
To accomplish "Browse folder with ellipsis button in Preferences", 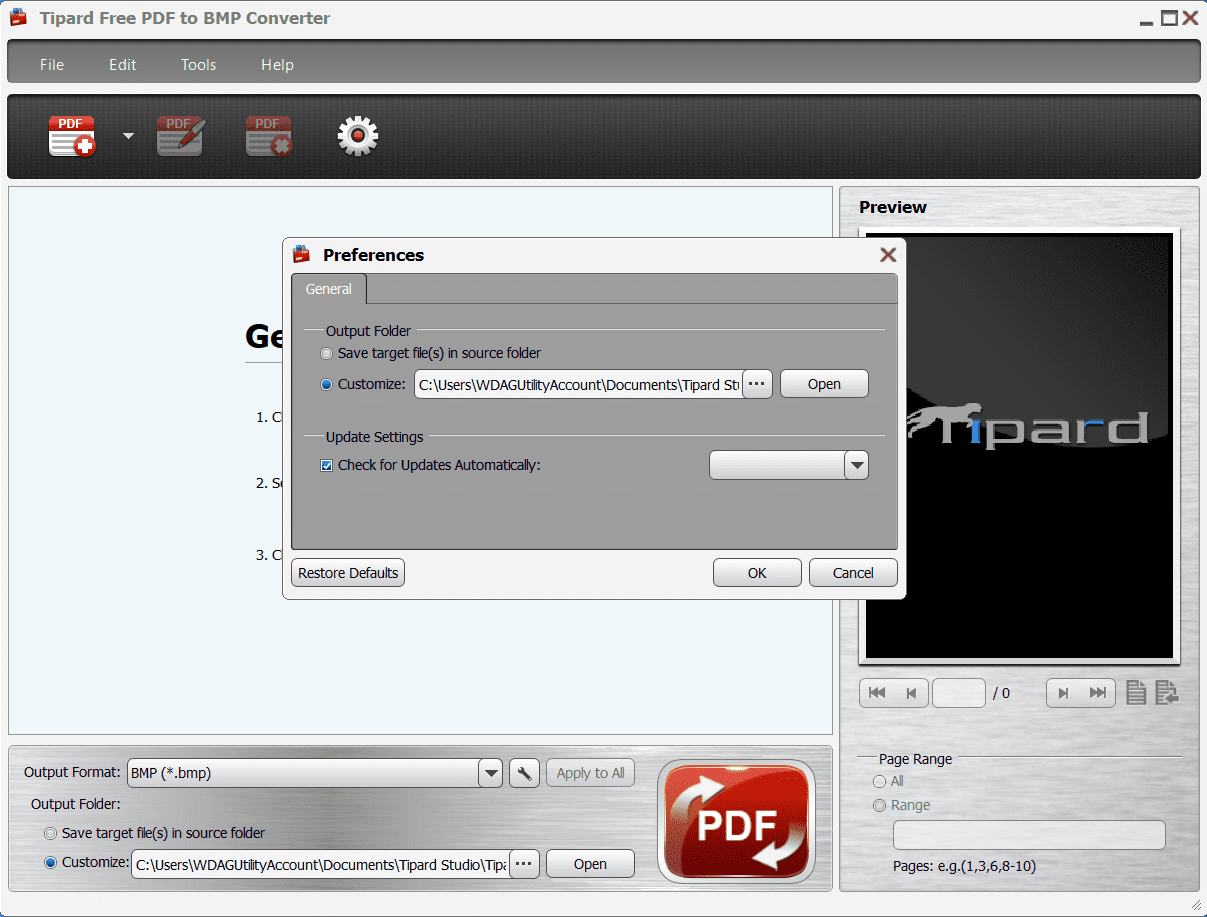I will [x=757, y=384].
